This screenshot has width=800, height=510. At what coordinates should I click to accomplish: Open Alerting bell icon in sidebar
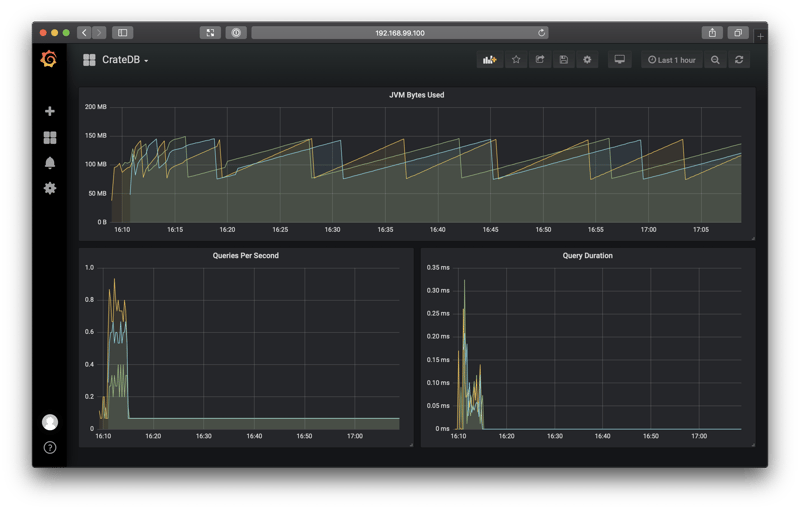click(x=49, y=163)
